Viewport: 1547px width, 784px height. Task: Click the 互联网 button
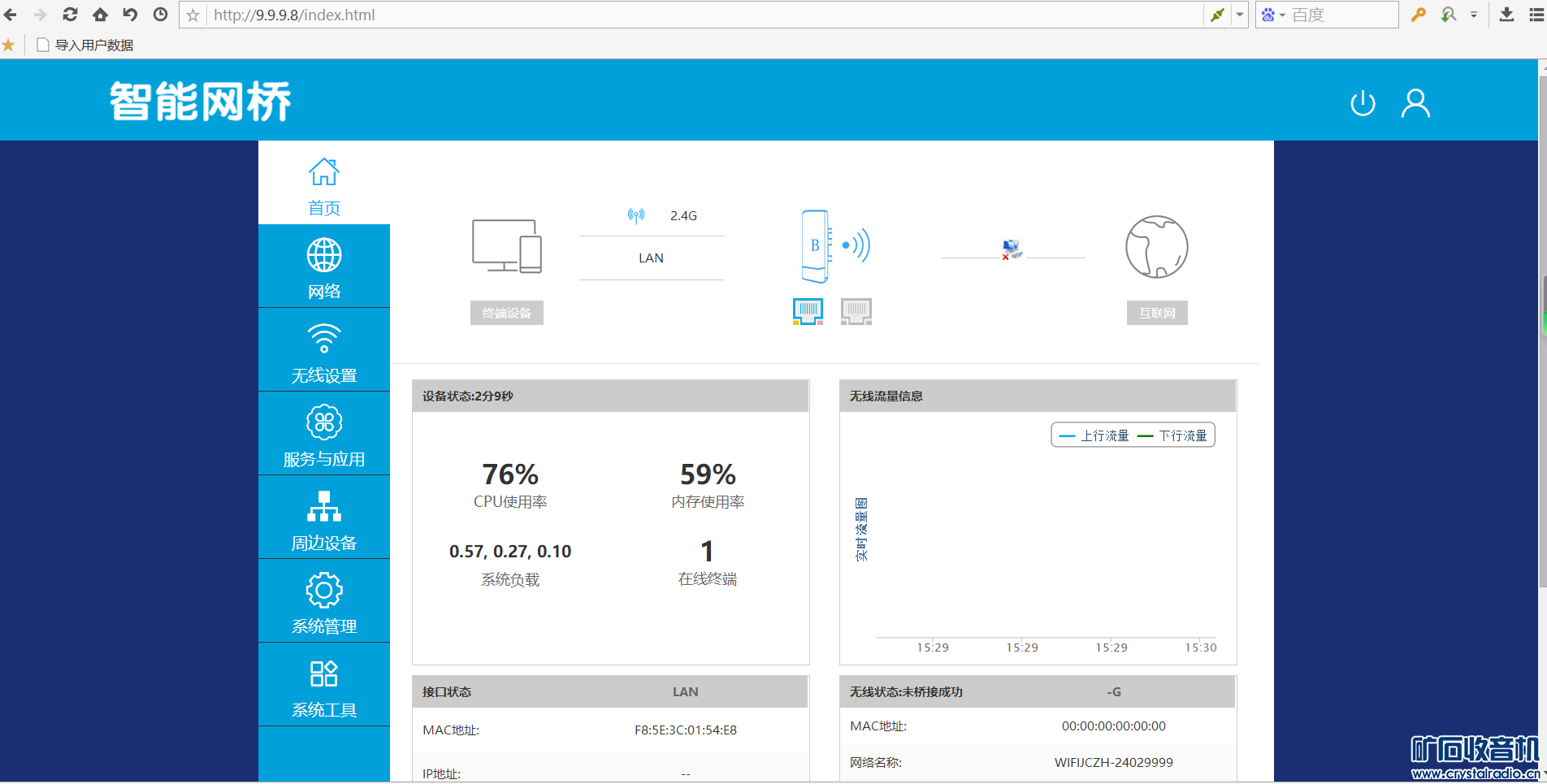1157,313
